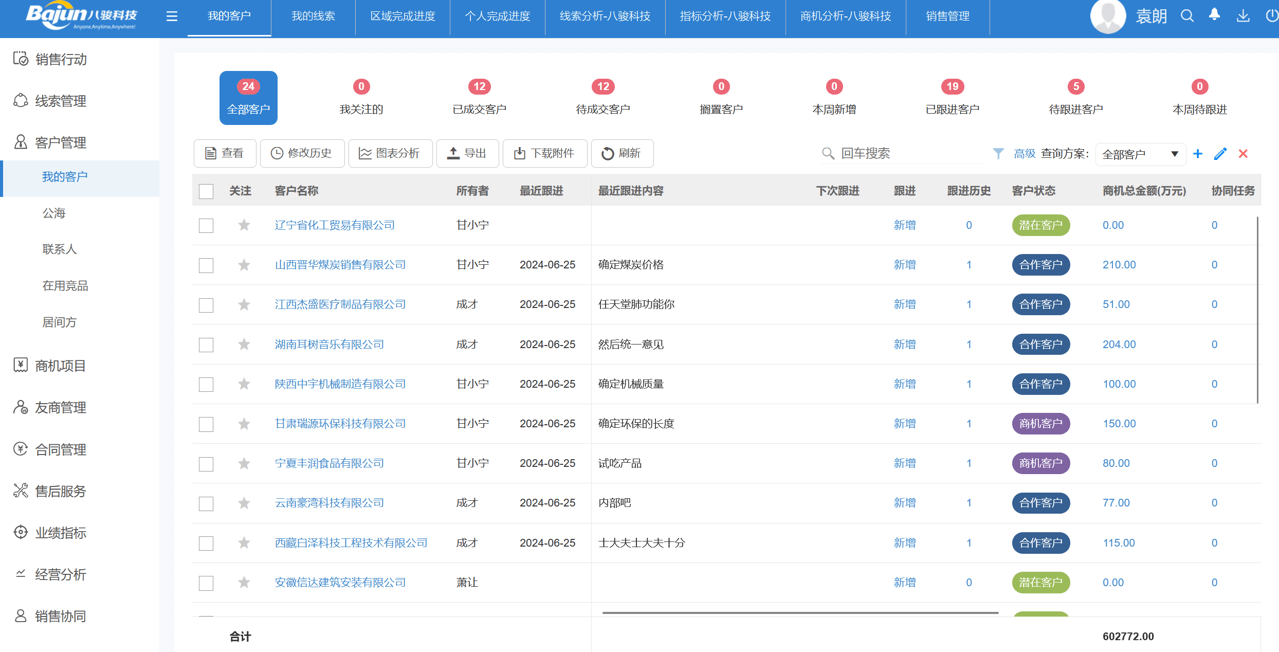Open the 图表分析 chart analysis tool

click(390, 153)
